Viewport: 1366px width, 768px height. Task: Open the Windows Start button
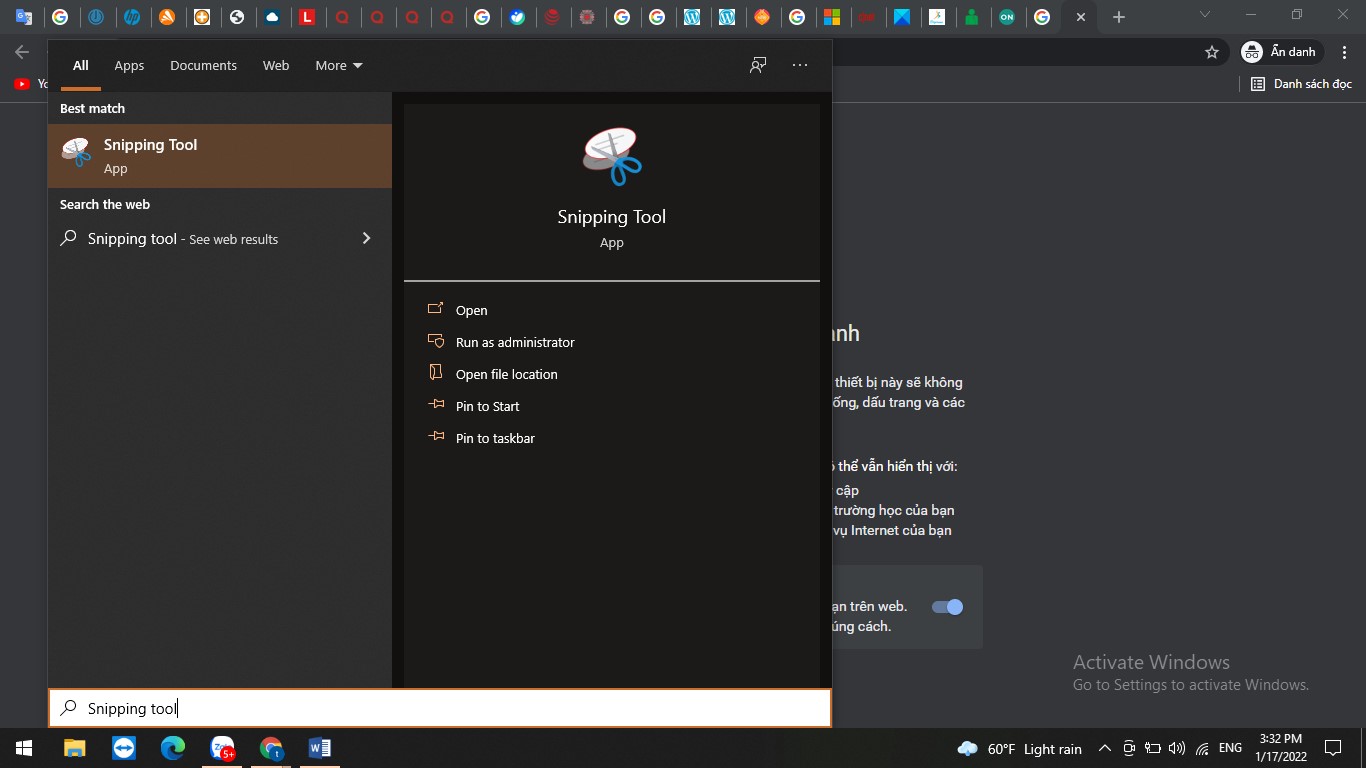point(24,748)
